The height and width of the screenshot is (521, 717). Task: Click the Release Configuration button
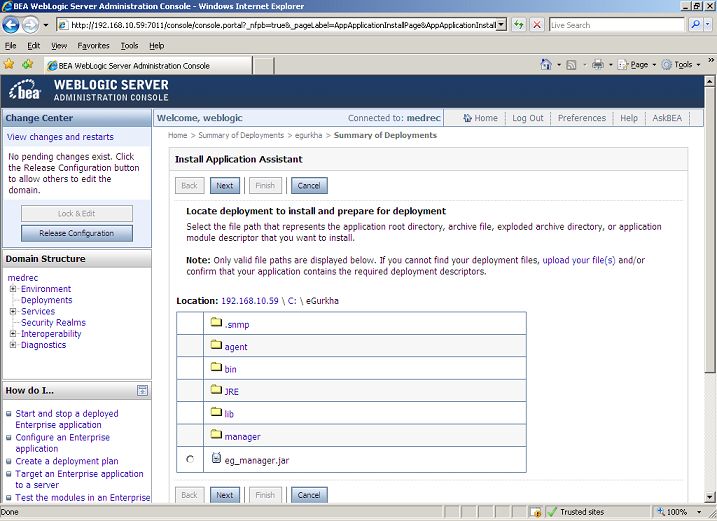pyautogui.click(x=77, y=233)
